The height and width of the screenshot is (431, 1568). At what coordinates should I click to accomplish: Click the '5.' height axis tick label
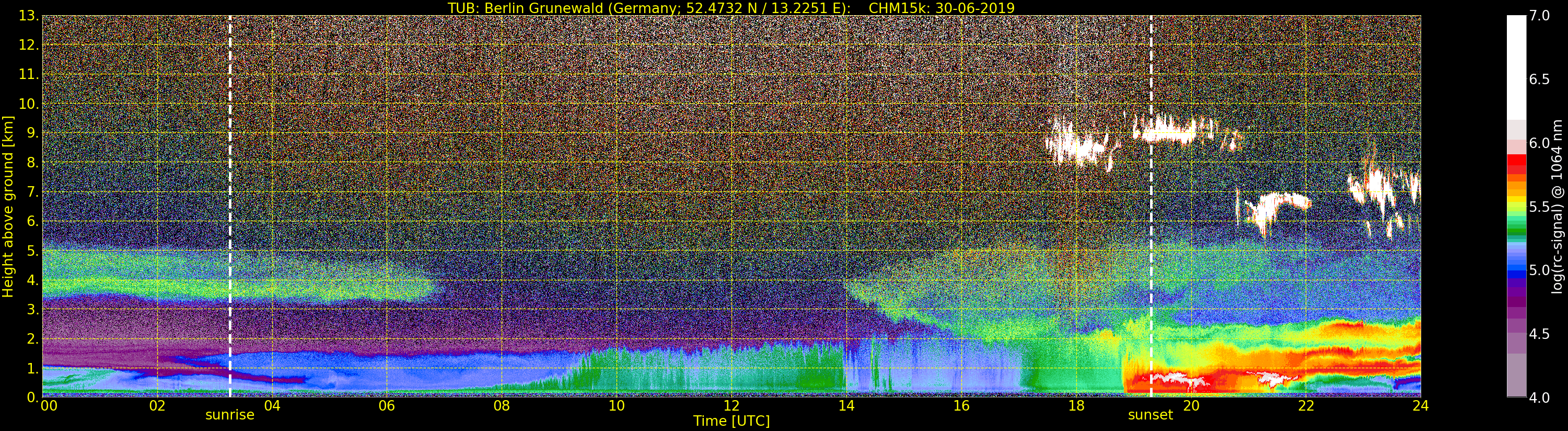click(33, 251)
